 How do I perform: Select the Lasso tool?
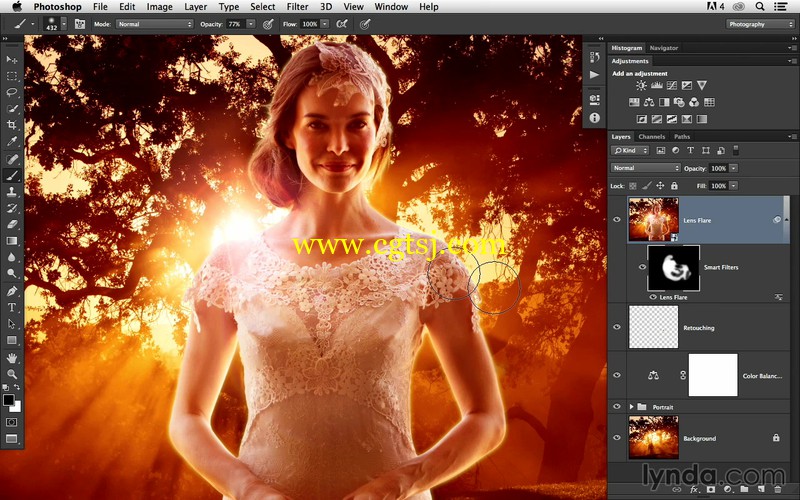(x=12, y=92)
